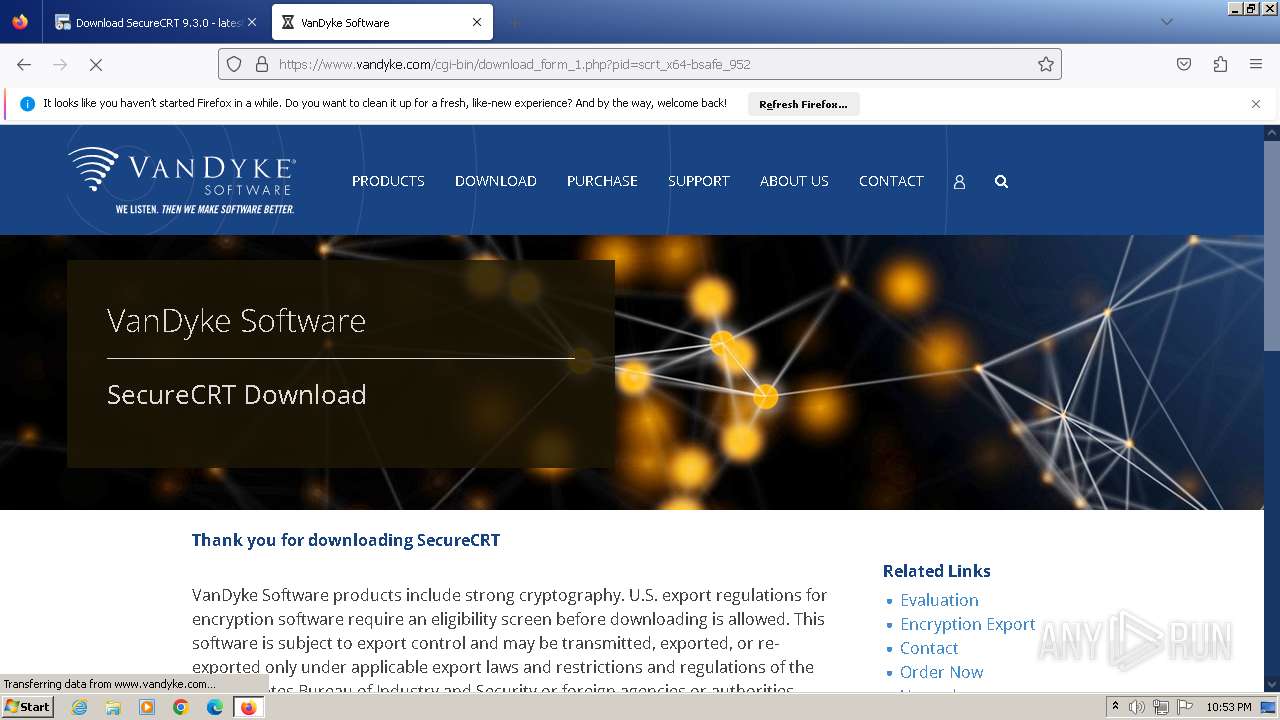This screenshot has height=720, width=1280.
Task: Click scrollbar up arrow
Action: (x=1271, y=132)
